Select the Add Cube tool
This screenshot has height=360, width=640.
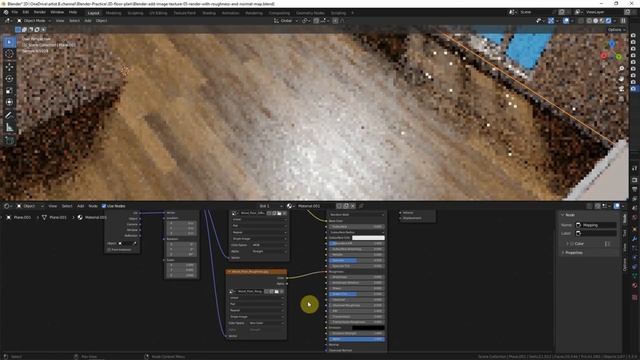[x=9, y=140]
